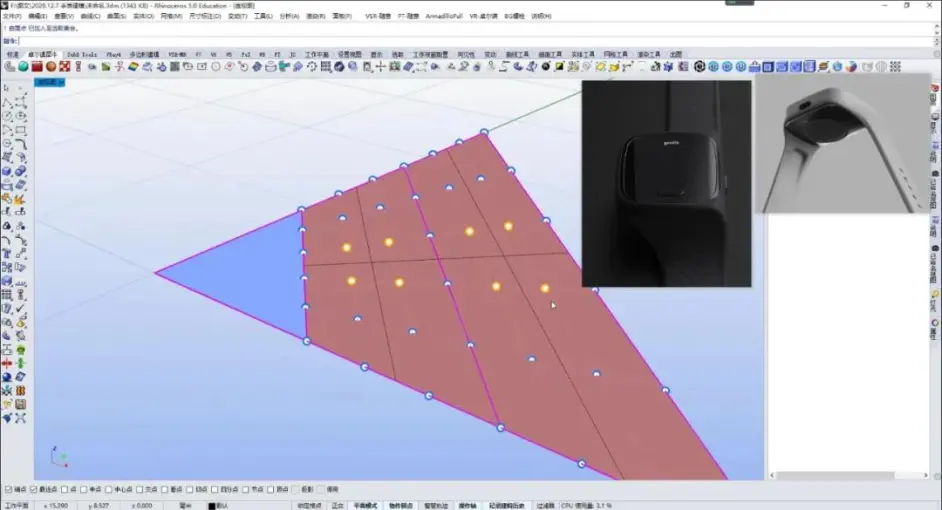942x510 pixels.
Task: Toggle 智慧轨迹 SmartTrack in status bar
Action: [x=436, y=506]
